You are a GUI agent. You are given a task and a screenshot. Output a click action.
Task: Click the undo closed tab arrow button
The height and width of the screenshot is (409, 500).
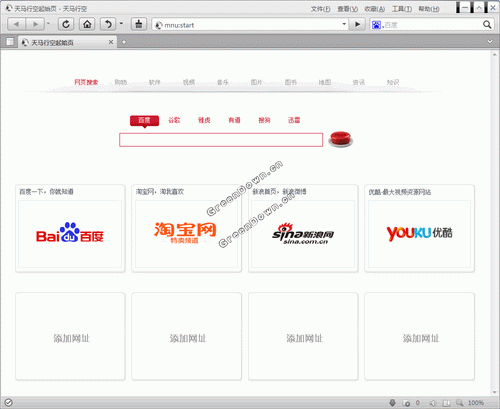(108, 24)
